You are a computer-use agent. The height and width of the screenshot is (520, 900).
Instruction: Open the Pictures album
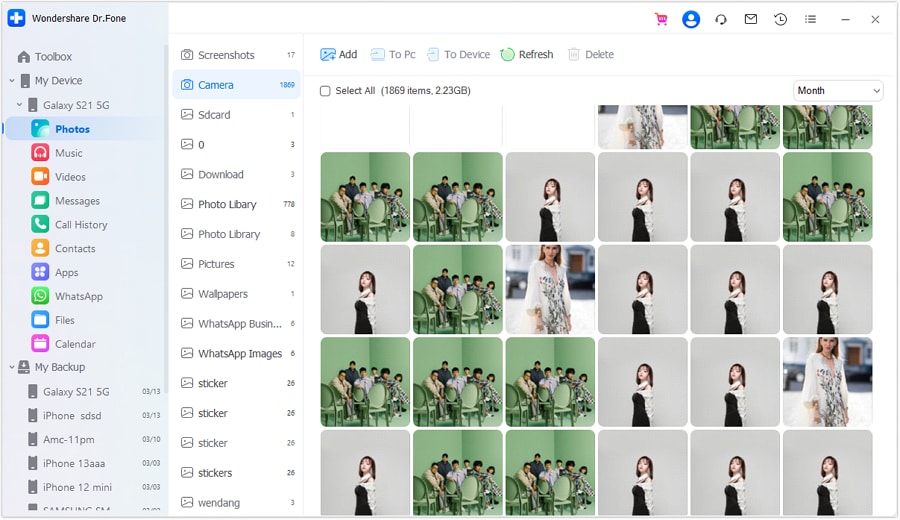237,264
